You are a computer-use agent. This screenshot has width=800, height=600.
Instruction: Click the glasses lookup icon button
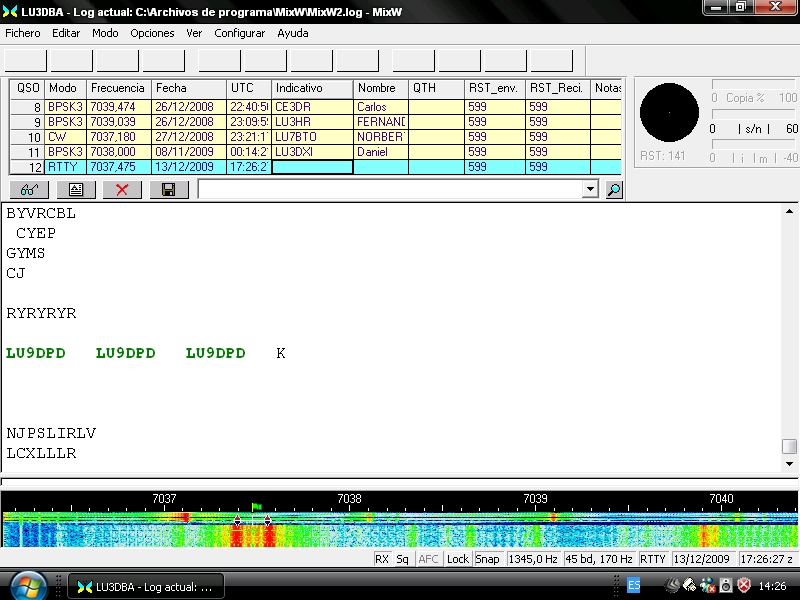coord(29,189)
